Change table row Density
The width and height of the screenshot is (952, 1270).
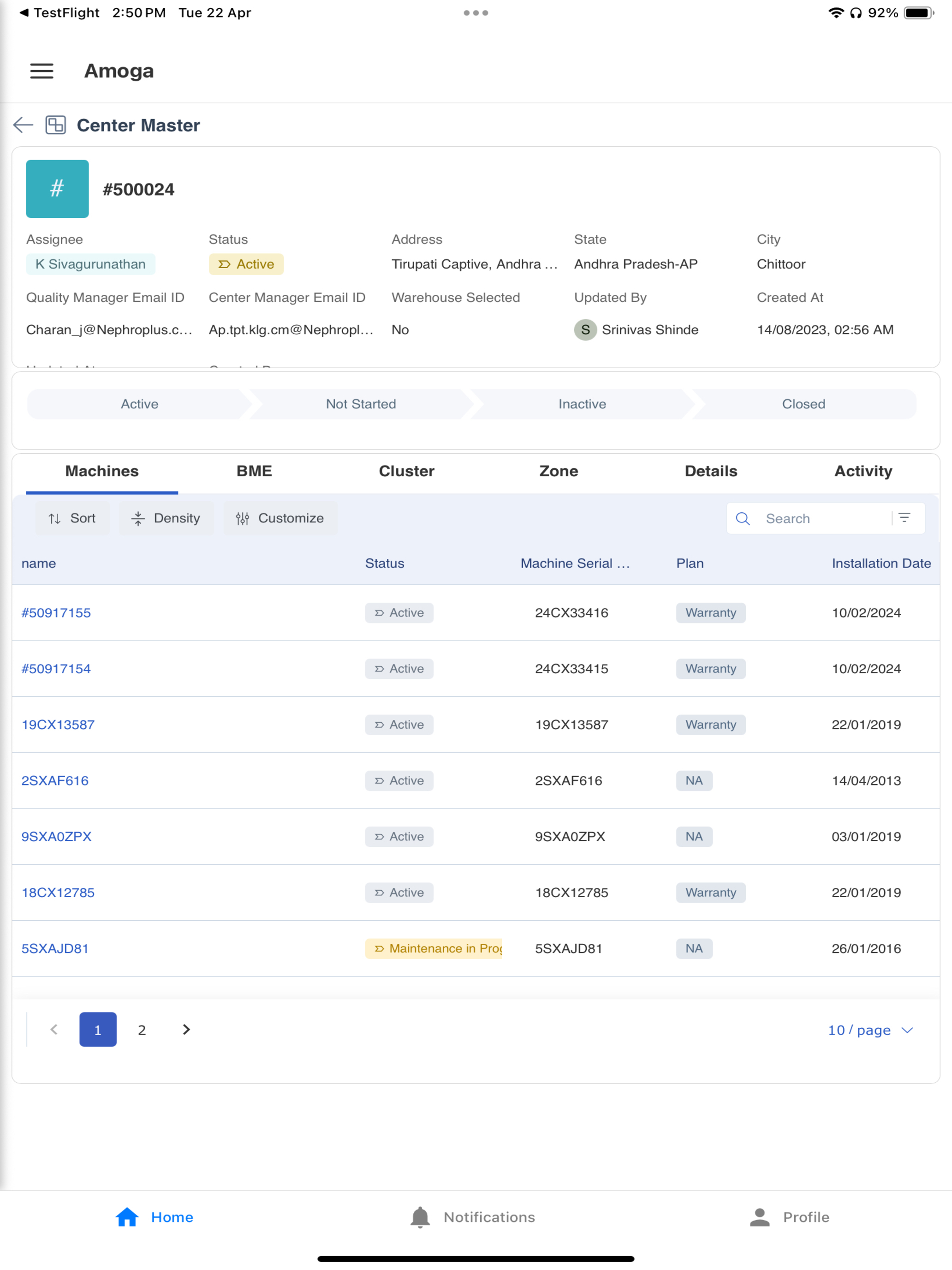[167, 518]
